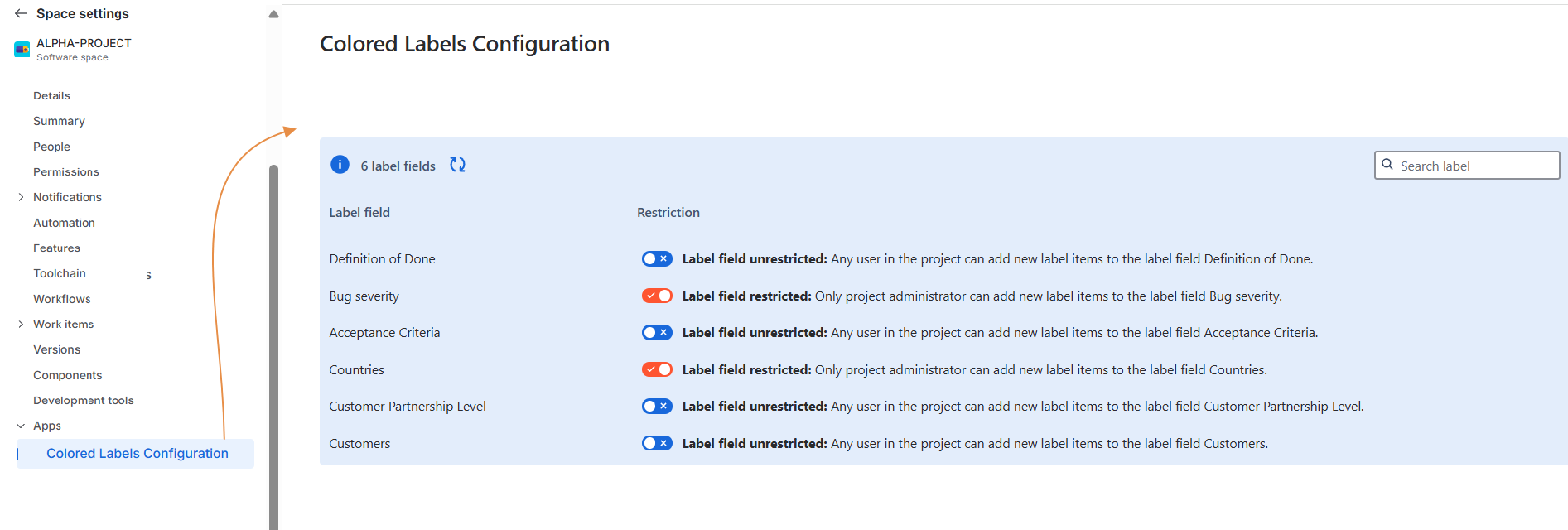Screen dimensions: 1568x530
Task: Disable restriction on the Bug severity label field
Action: click(x=657, y=295)
